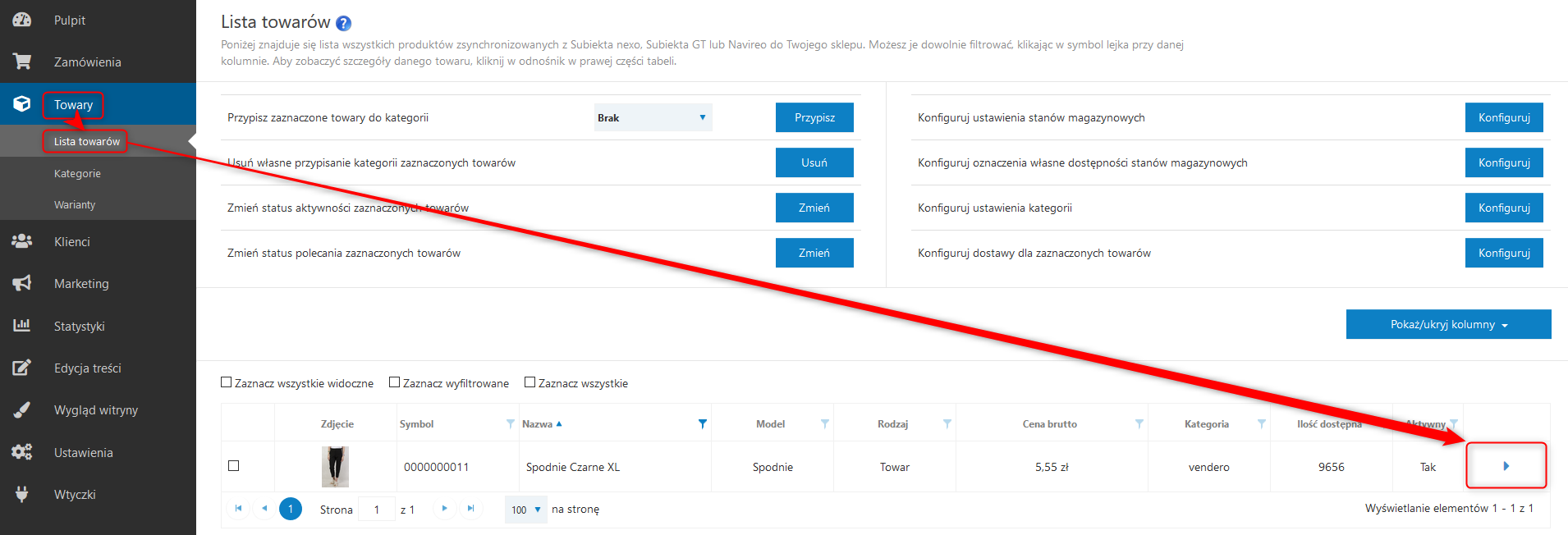The image size is (1568, 535).
Task: Filter the Rodzaj column with funnel icon
Action: (x=947, y=424)
